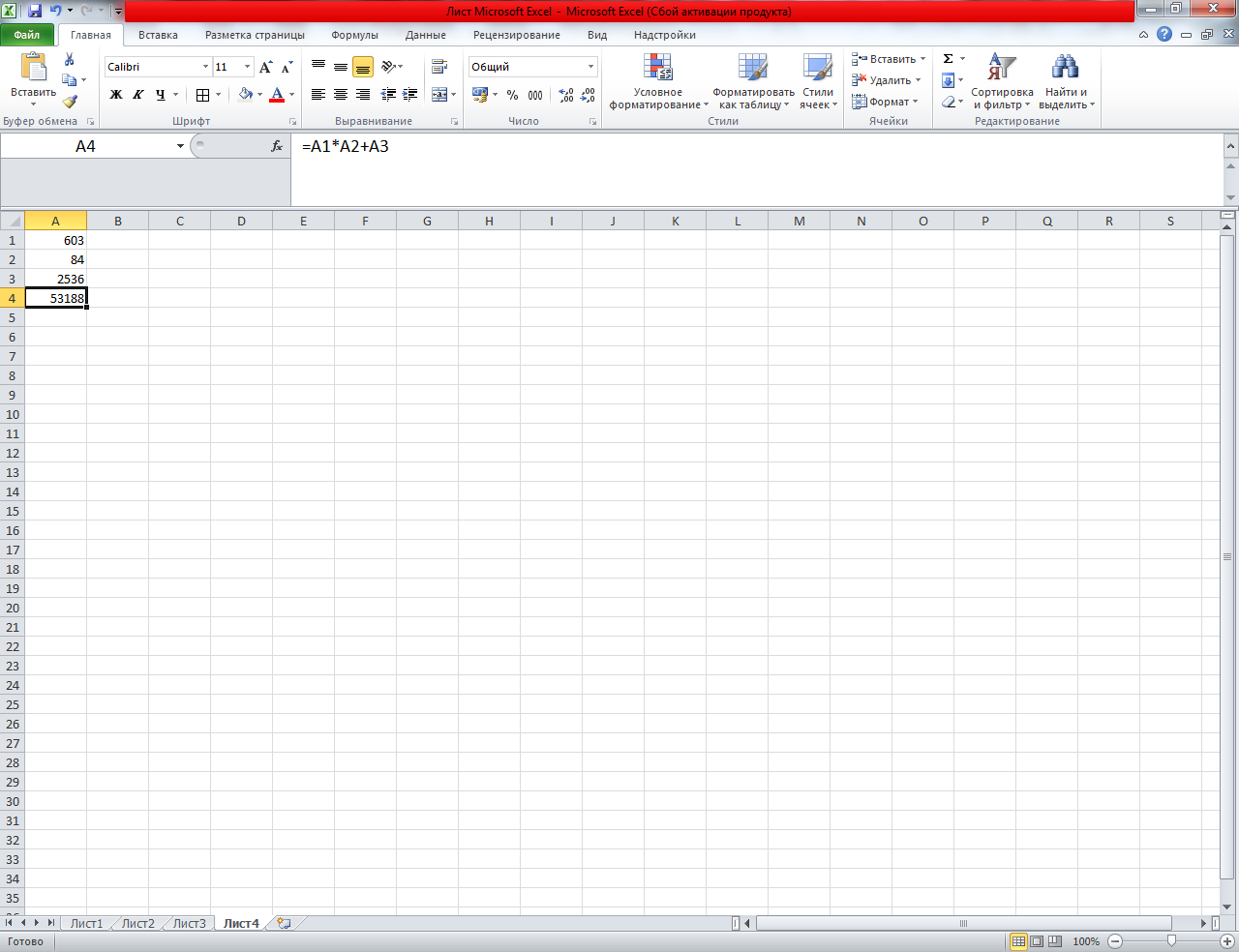Screen dimensions: 1239x952
Task: Toggle bold Ж formatting
Action: 116,95
